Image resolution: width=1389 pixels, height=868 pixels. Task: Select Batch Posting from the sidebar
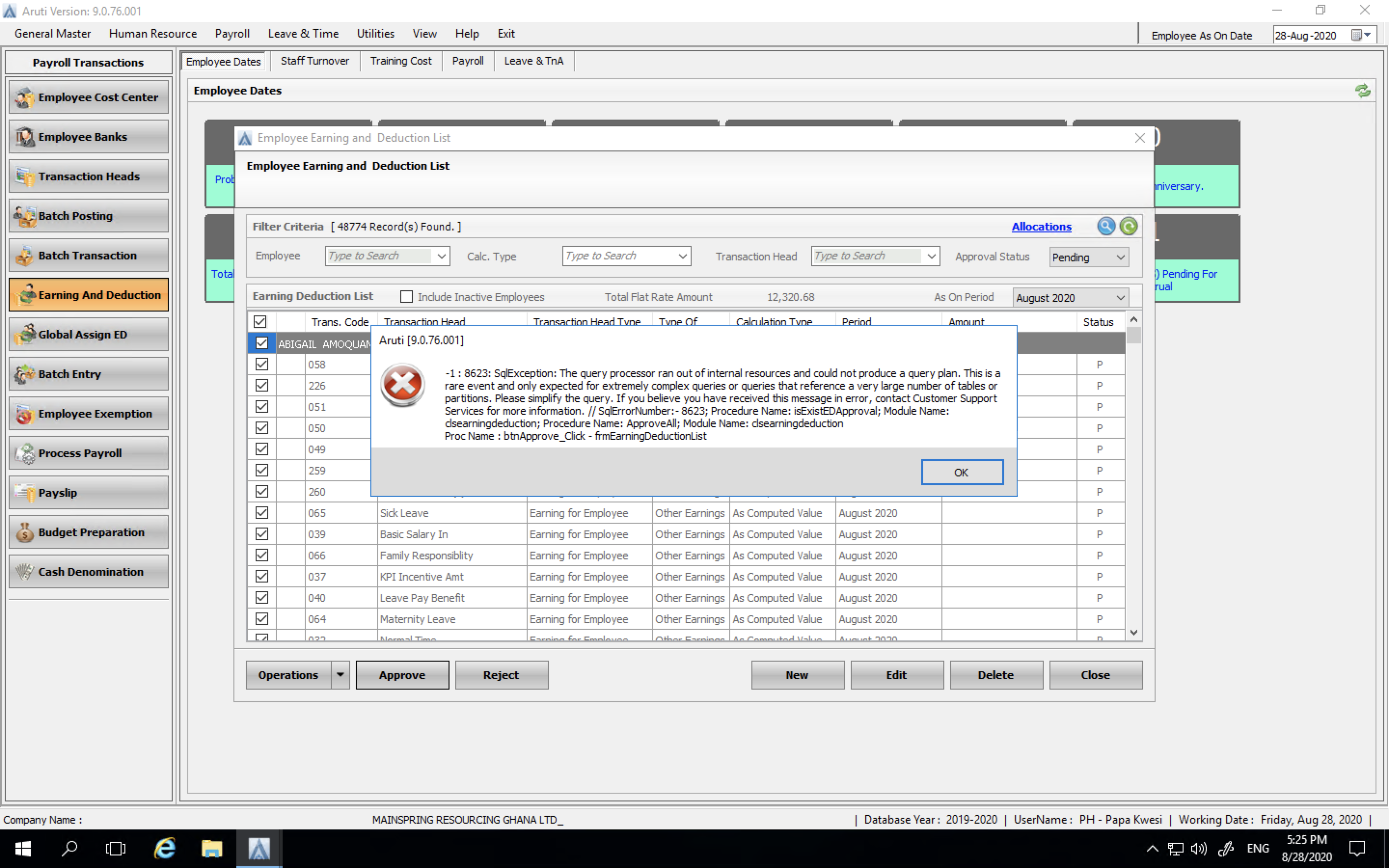[x=88, y=216]
